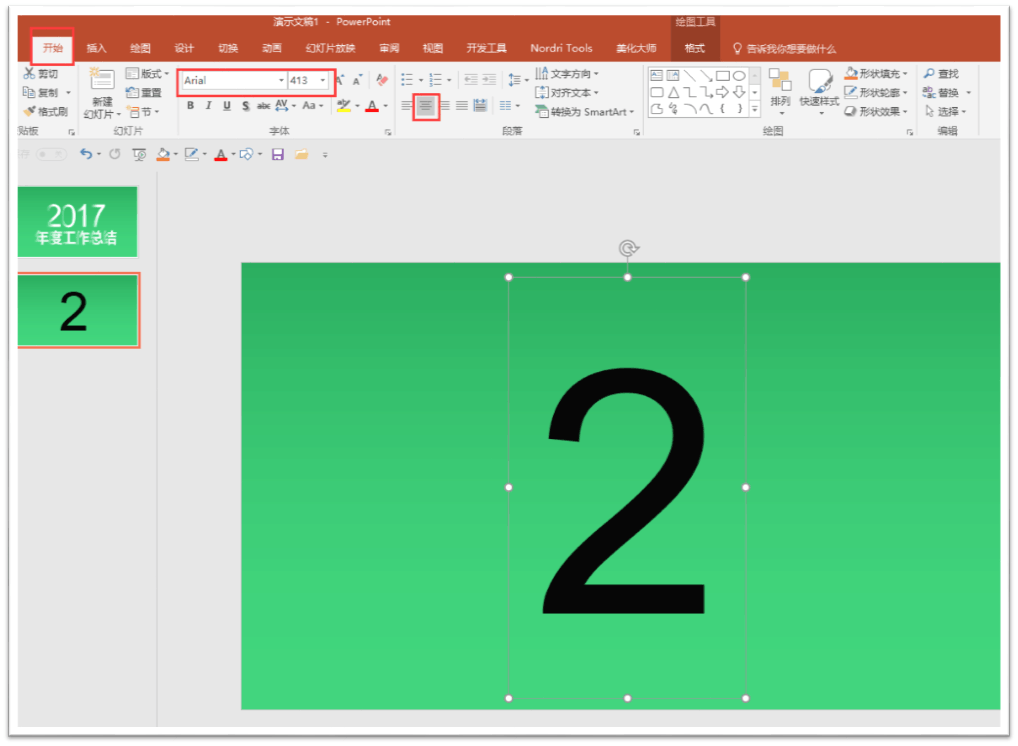Justify text alignment

(x=462, y=106)
